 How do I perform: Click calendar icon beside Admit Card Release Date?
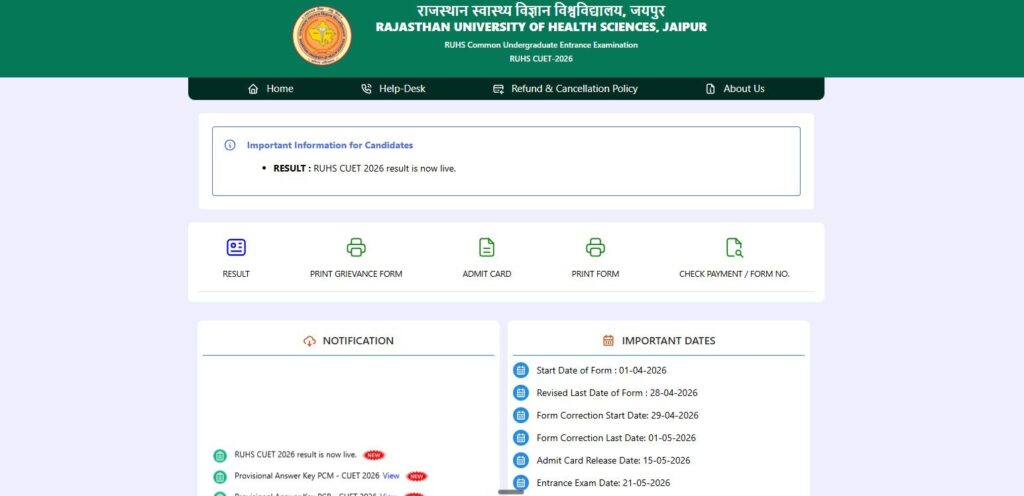coord(520,460)
